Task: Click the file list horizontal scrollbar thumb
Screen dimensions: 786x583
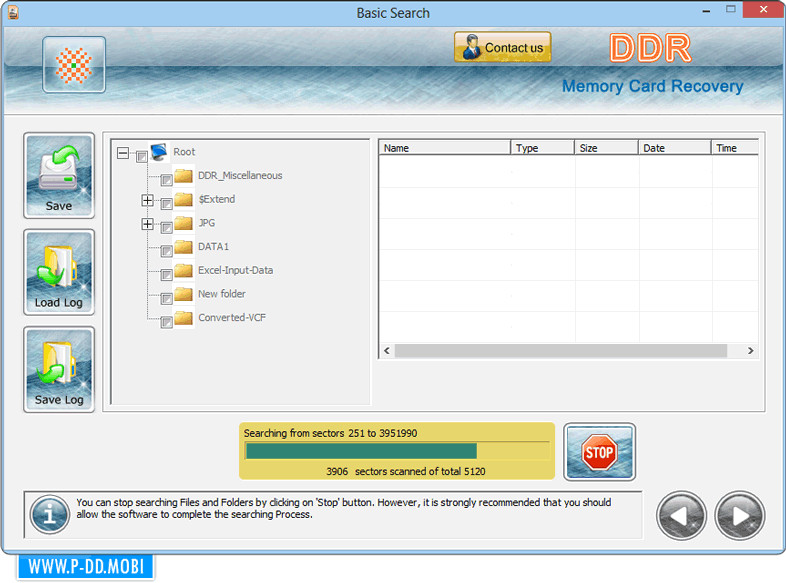Action: (560, 350)
